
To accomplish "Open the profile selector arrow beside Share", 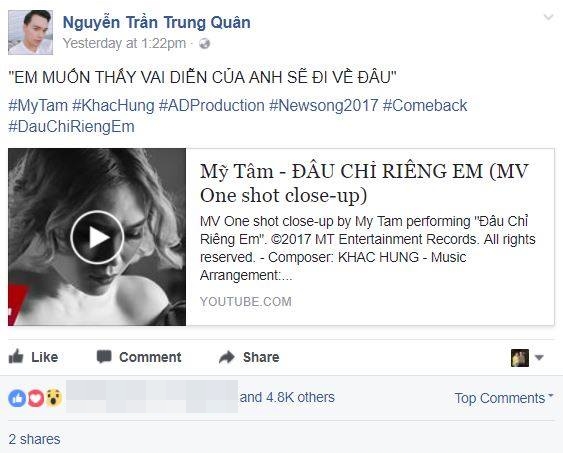I will 539,357.
